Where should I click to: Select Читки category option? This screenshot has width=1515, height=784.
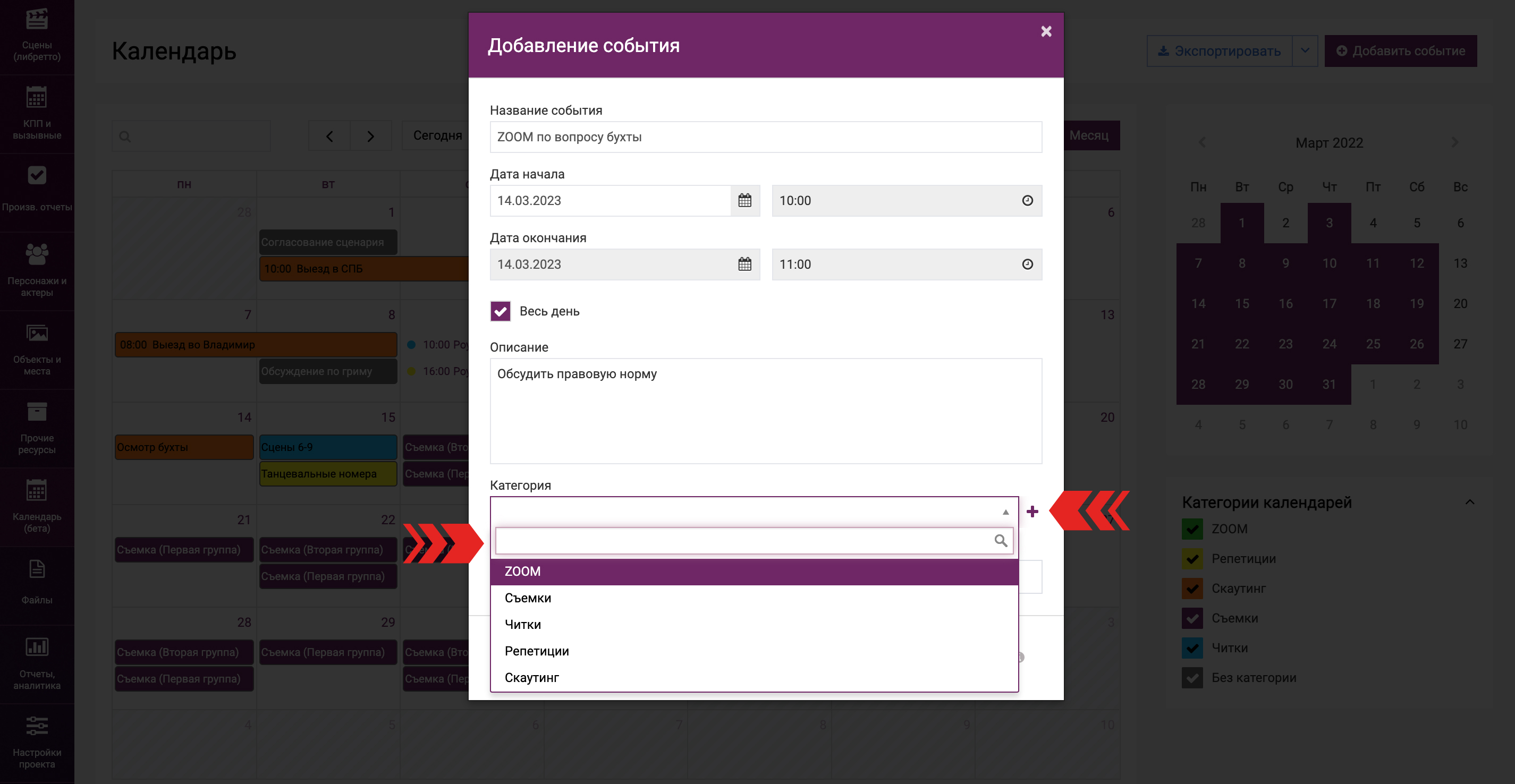(755, 624)
